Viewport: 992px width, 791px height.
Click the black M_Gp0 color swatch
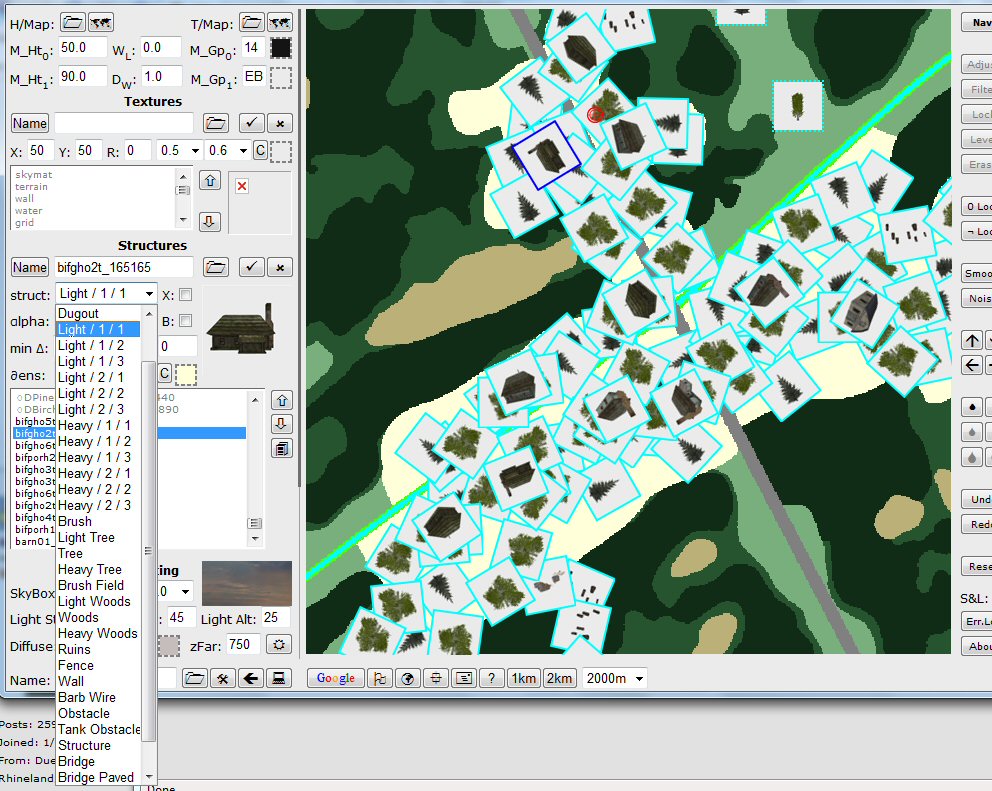[x=281, y=48]
